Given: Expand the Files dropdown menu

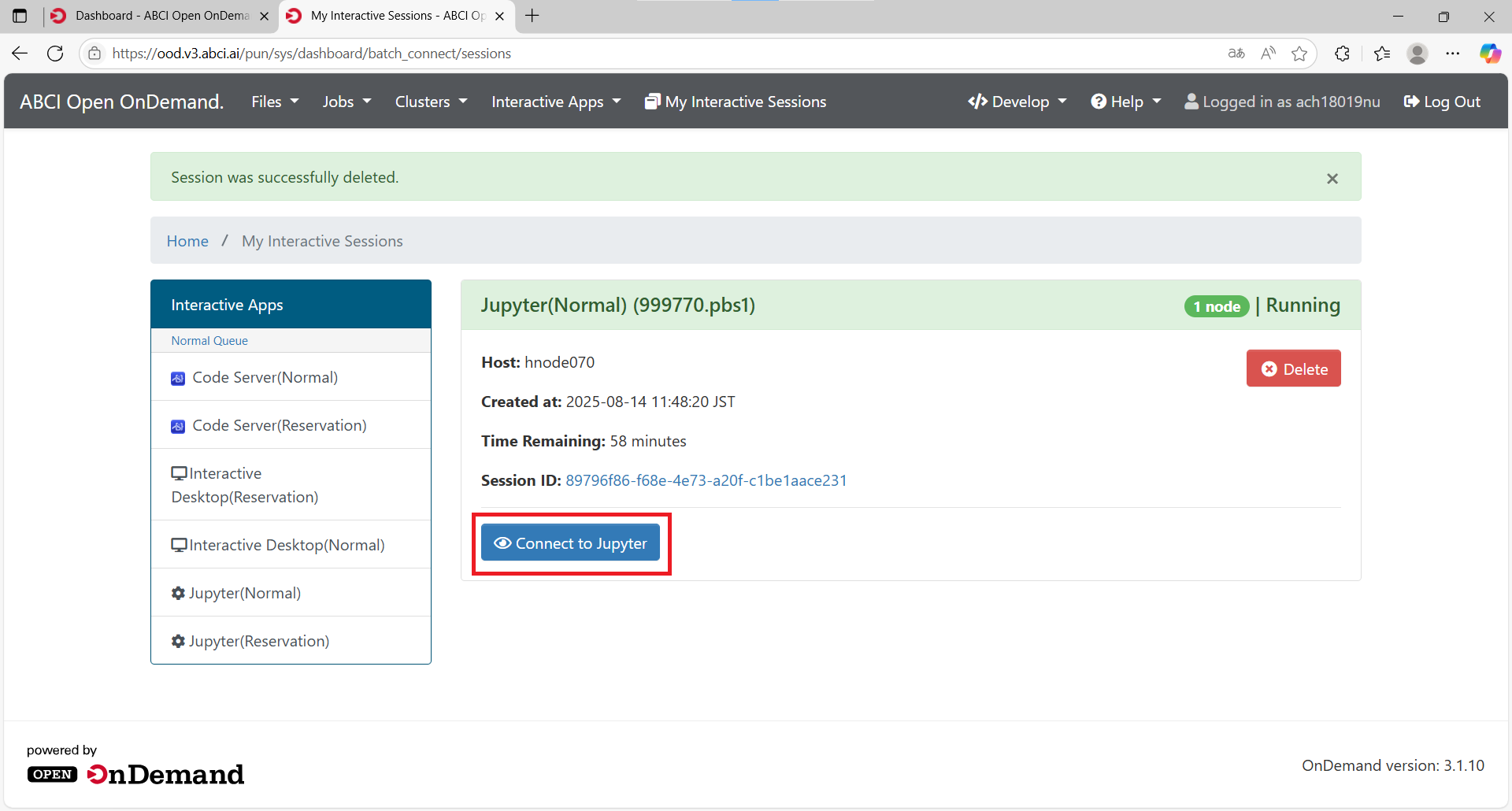Looking at the screenshot, I should [275, 102].
